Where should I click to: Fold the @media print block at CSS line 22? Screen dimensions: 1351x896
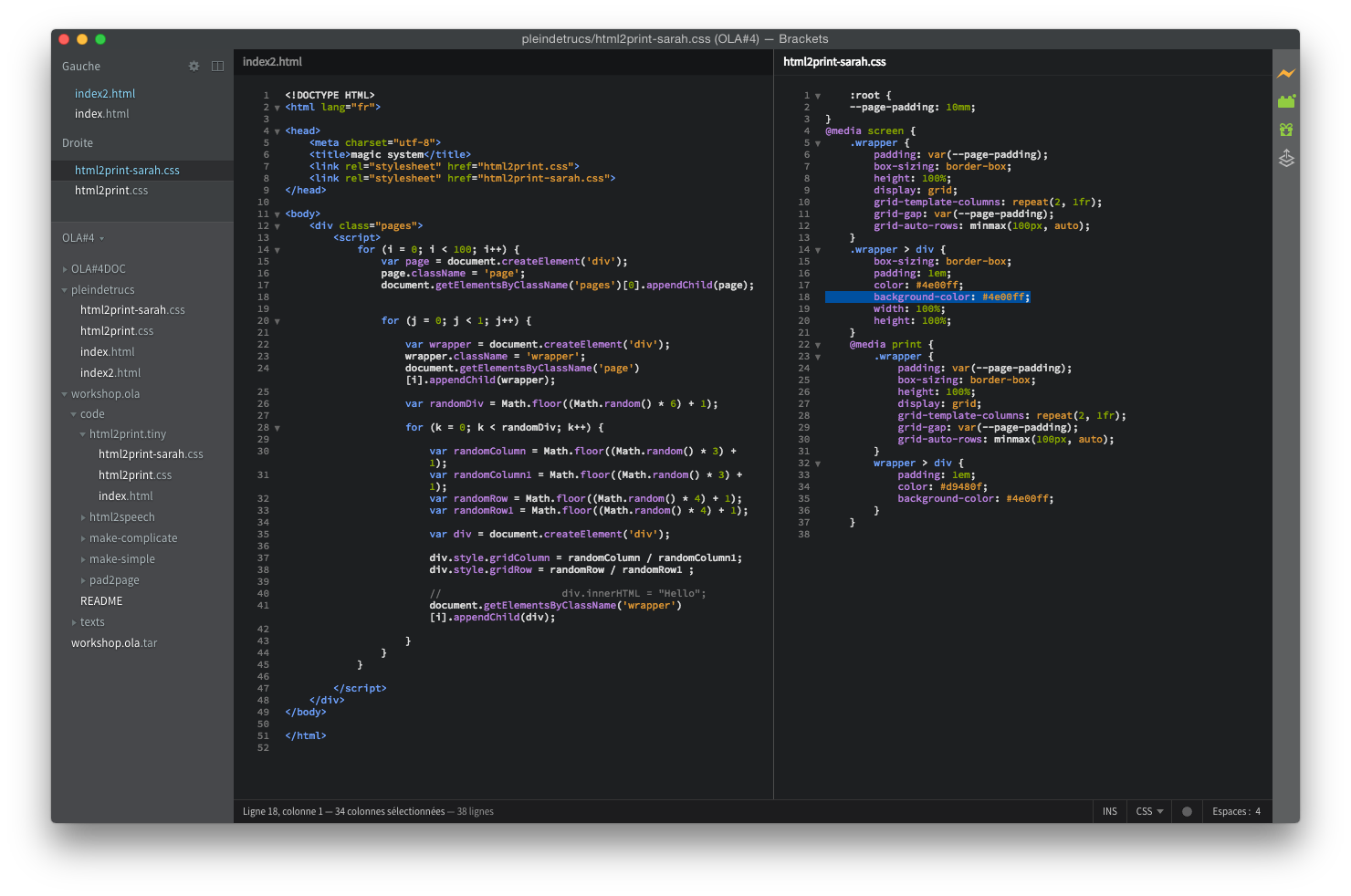point(818,345)
